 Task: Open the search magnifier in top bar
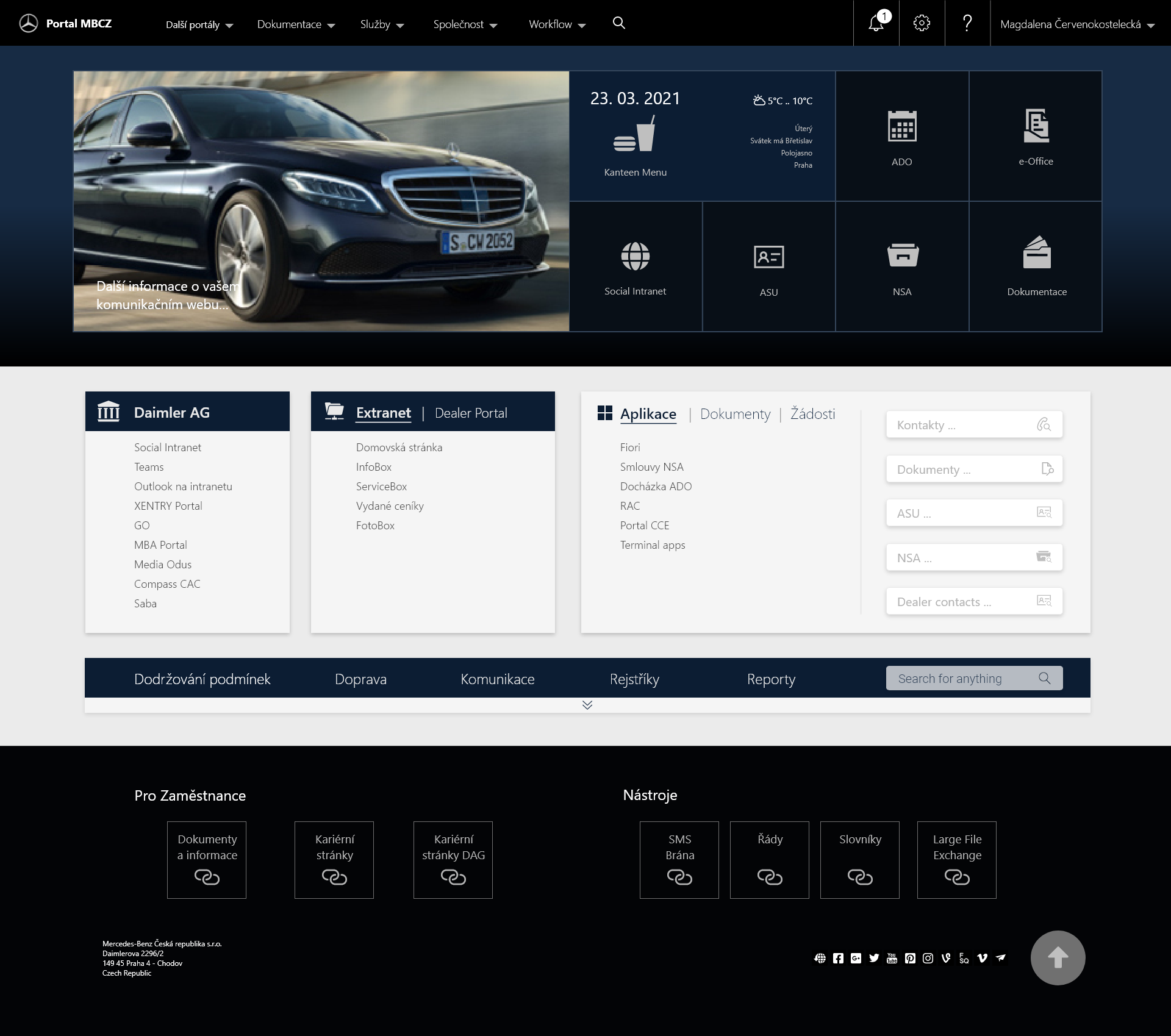point(619,23)
